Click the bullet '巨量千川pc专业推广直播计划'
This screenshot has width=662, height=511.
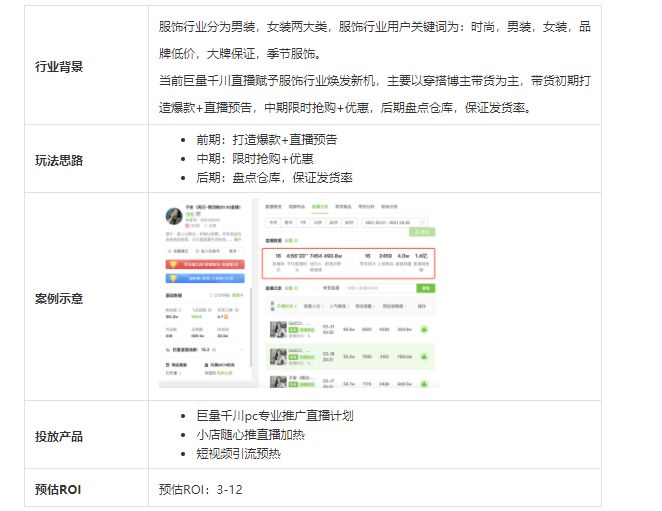click(275, 416)
